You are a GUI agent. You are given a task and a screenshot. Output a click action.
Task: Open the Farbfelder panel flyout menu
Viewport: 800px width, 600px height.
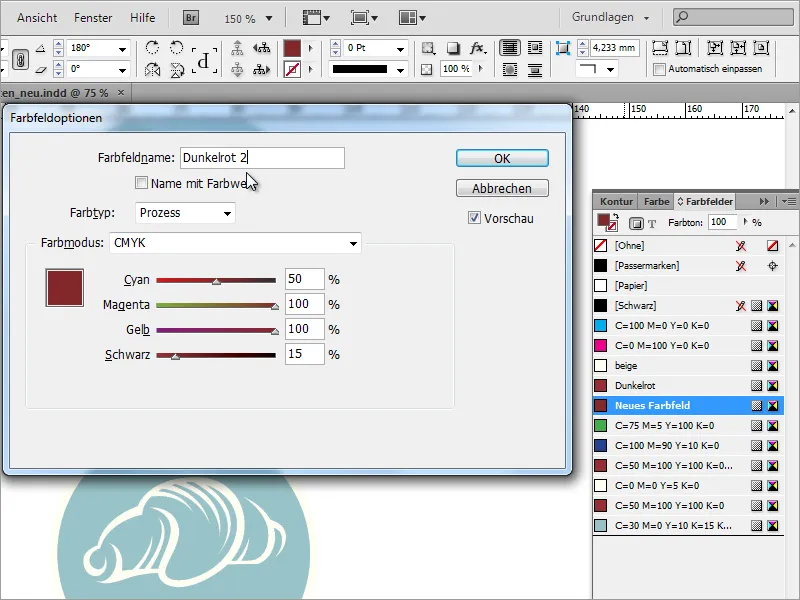[789, 202]
